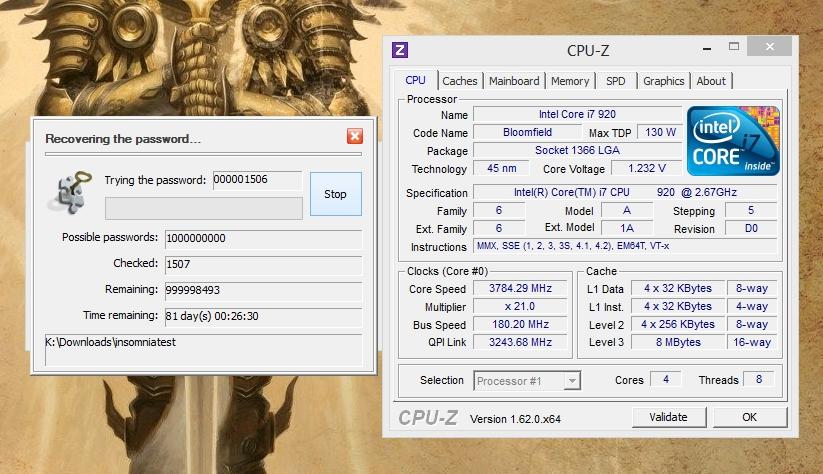Image resolution: width=823 pixels, height=474 pixels.
Task: Click the Intel Core i7 inside badge
Action: pos(733,141)
